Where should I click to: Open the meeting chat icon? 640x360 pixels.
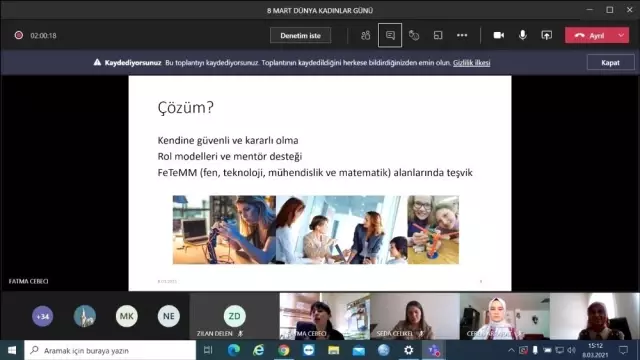click(x=390, y=36)
